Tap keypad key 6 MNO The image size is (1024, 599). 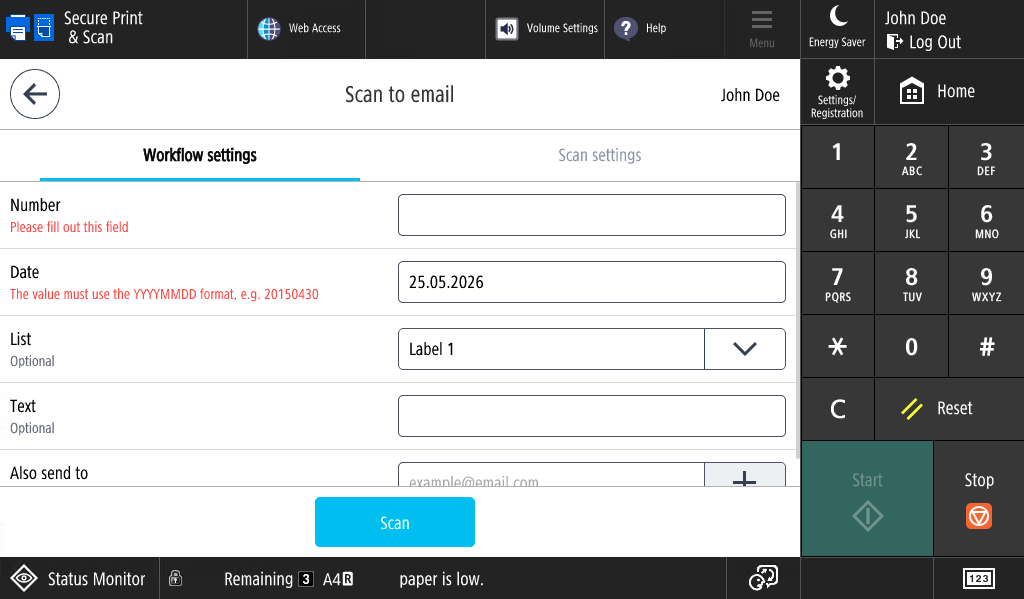pyautogui.click(x=986, y=220)
